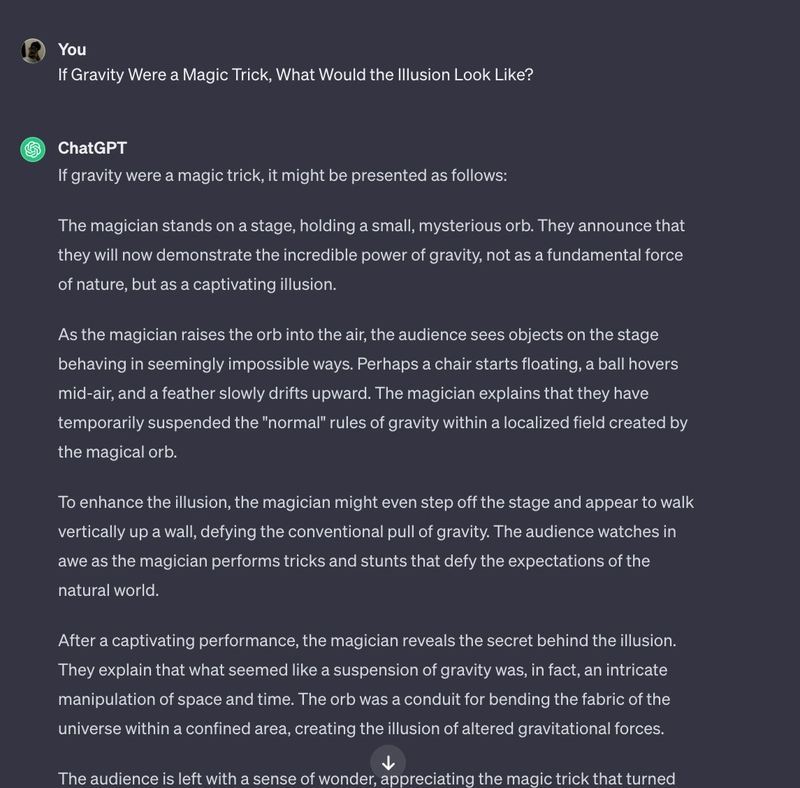Click the paragraph starting "After a captivating performance"
Screen dimensions: 800x788
pyautogui.click(x=367, y=684)
